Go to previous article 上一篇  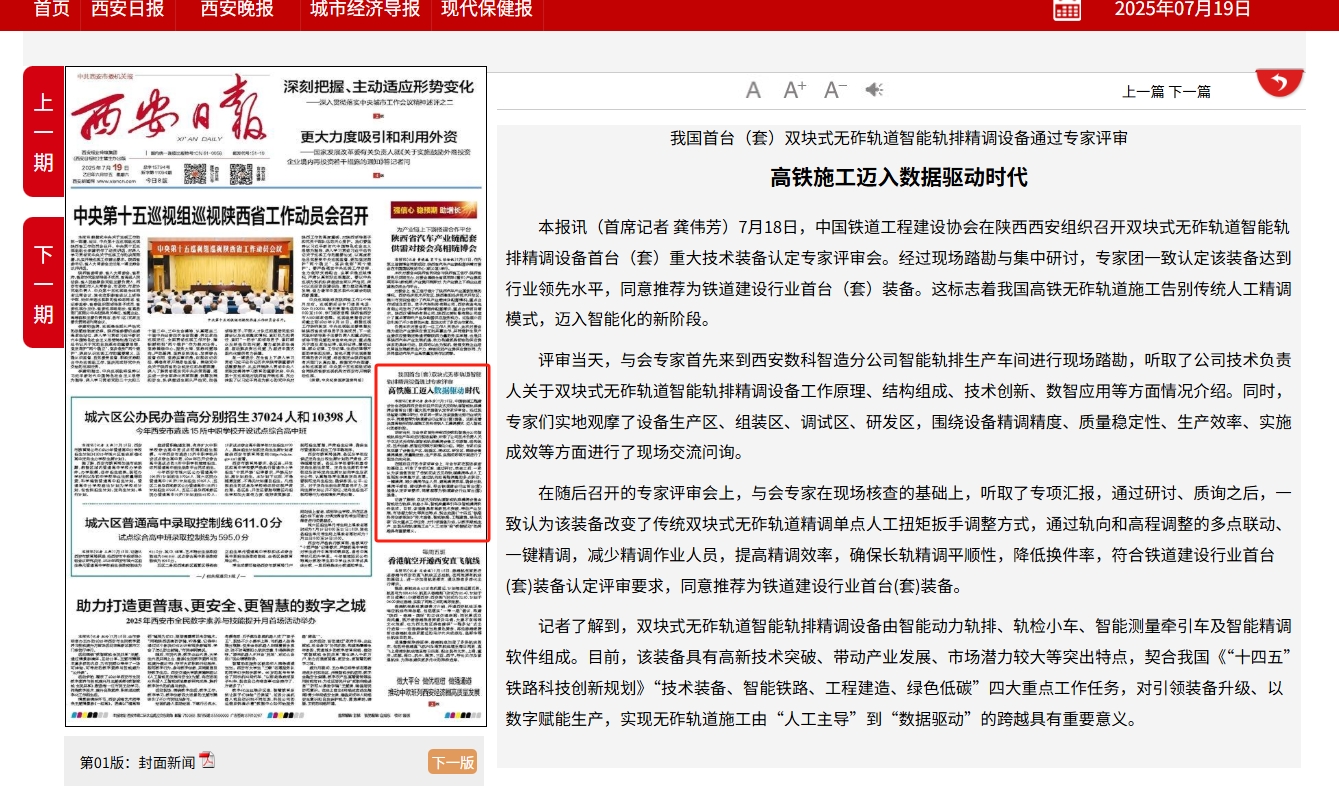1143,91
